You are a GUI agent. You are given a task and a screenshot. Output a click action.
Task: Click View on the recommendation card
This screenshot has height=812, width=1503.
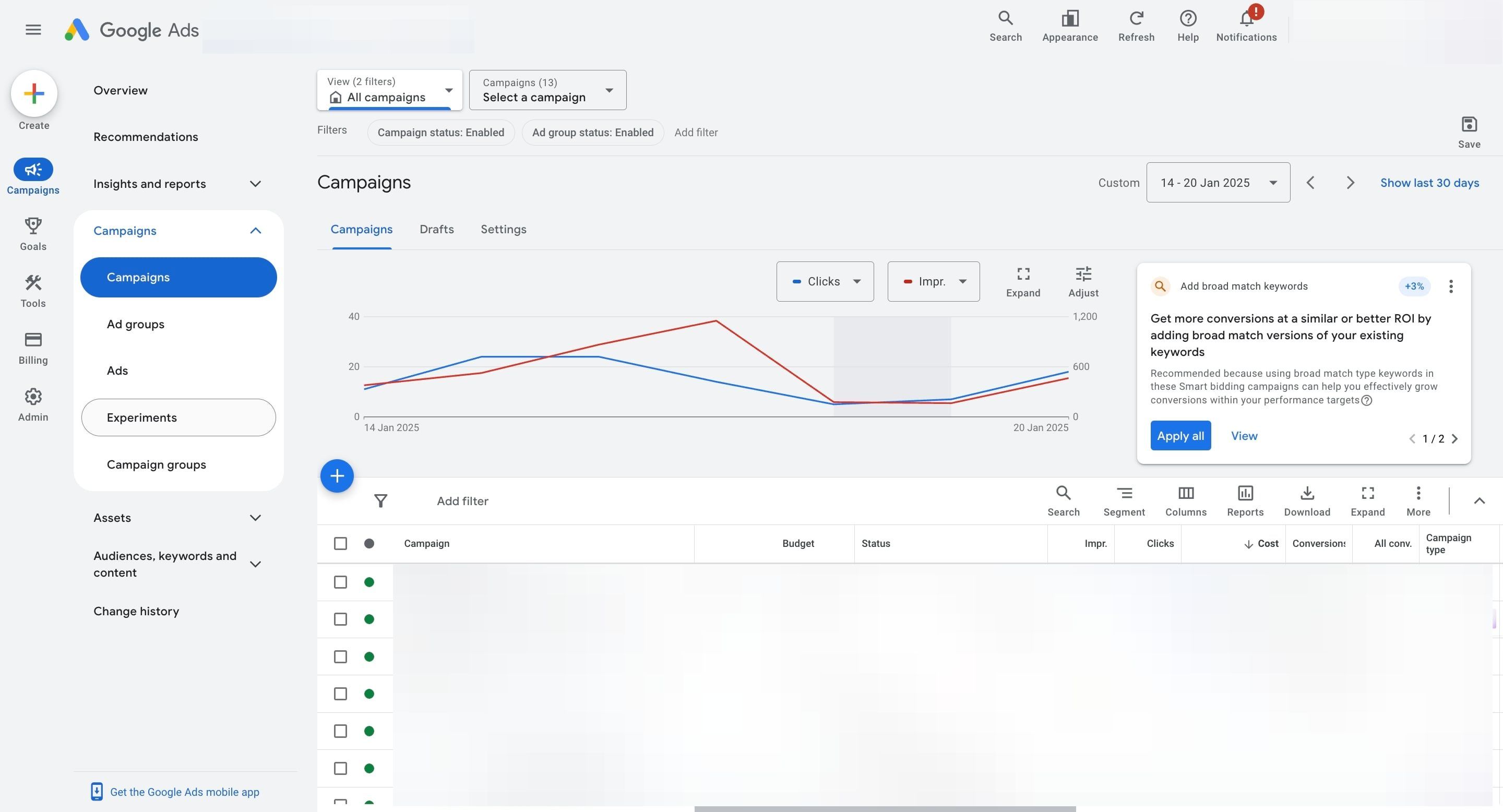[x=1244, y=436]
